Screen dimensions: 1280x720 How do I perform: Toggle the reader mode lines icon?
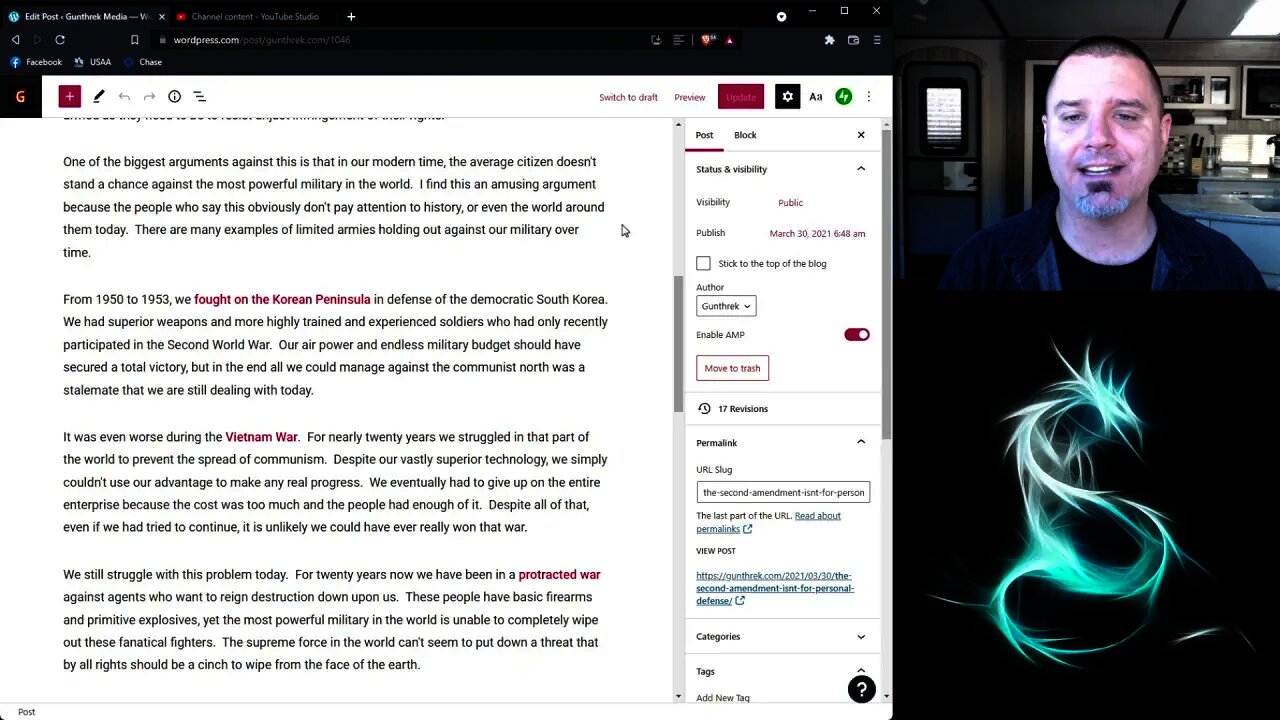click(x=678, y=40)
